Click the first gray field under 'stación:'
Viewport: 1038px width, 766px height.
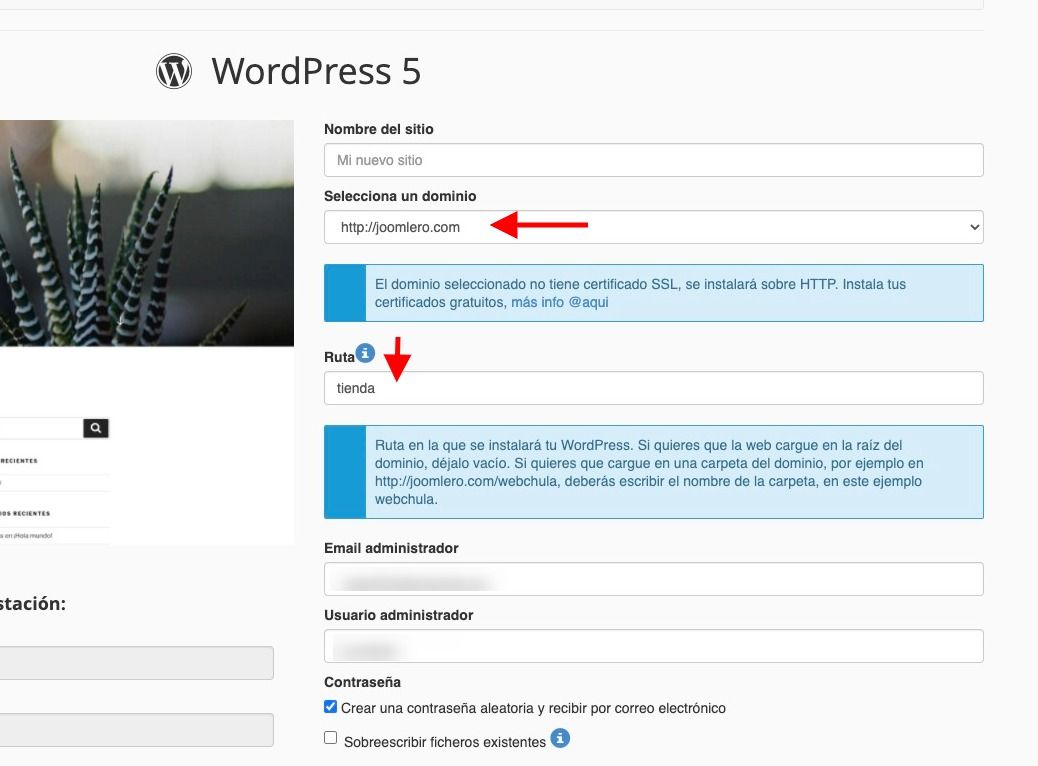(x=136, y=663)
